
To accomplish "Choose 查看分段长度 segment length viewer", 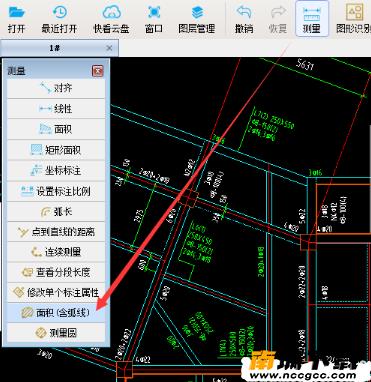I will pyautogui.click(x=56, y=273).
